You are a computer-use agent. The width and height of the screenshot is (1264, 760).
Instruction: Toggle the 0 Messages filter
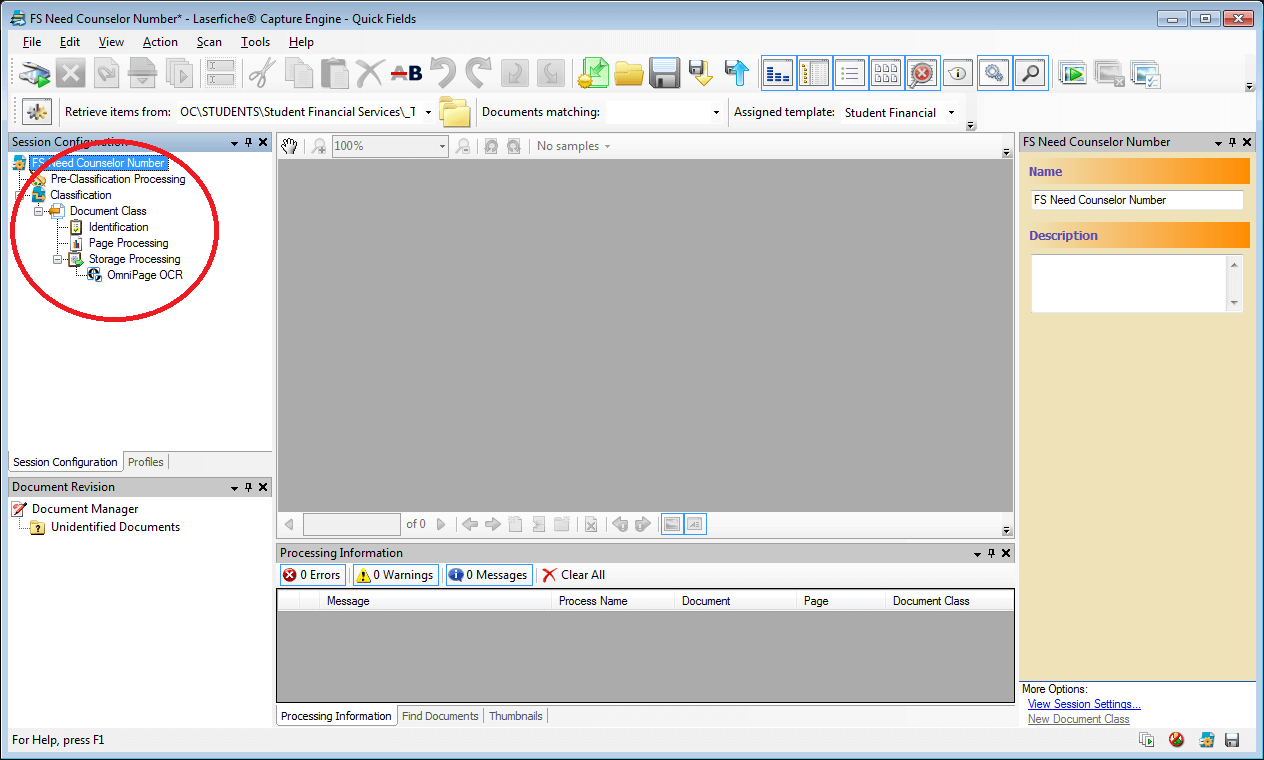[x=489, y=575]
